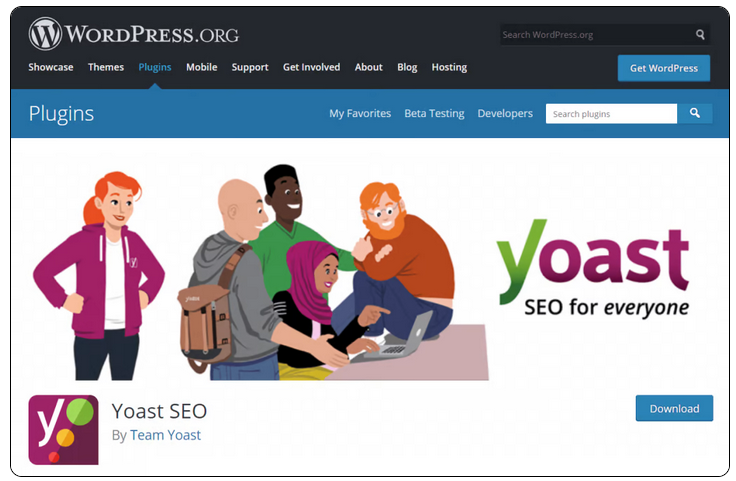
Task: Click the WordPress.org logo
Action: (134, 34)
